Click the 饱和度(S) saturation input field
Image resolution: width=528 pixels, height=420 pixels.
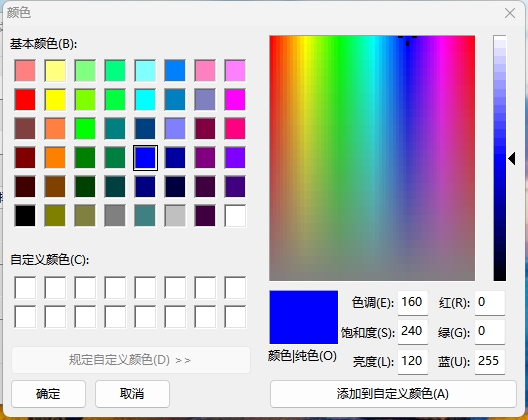pos(412,332)
